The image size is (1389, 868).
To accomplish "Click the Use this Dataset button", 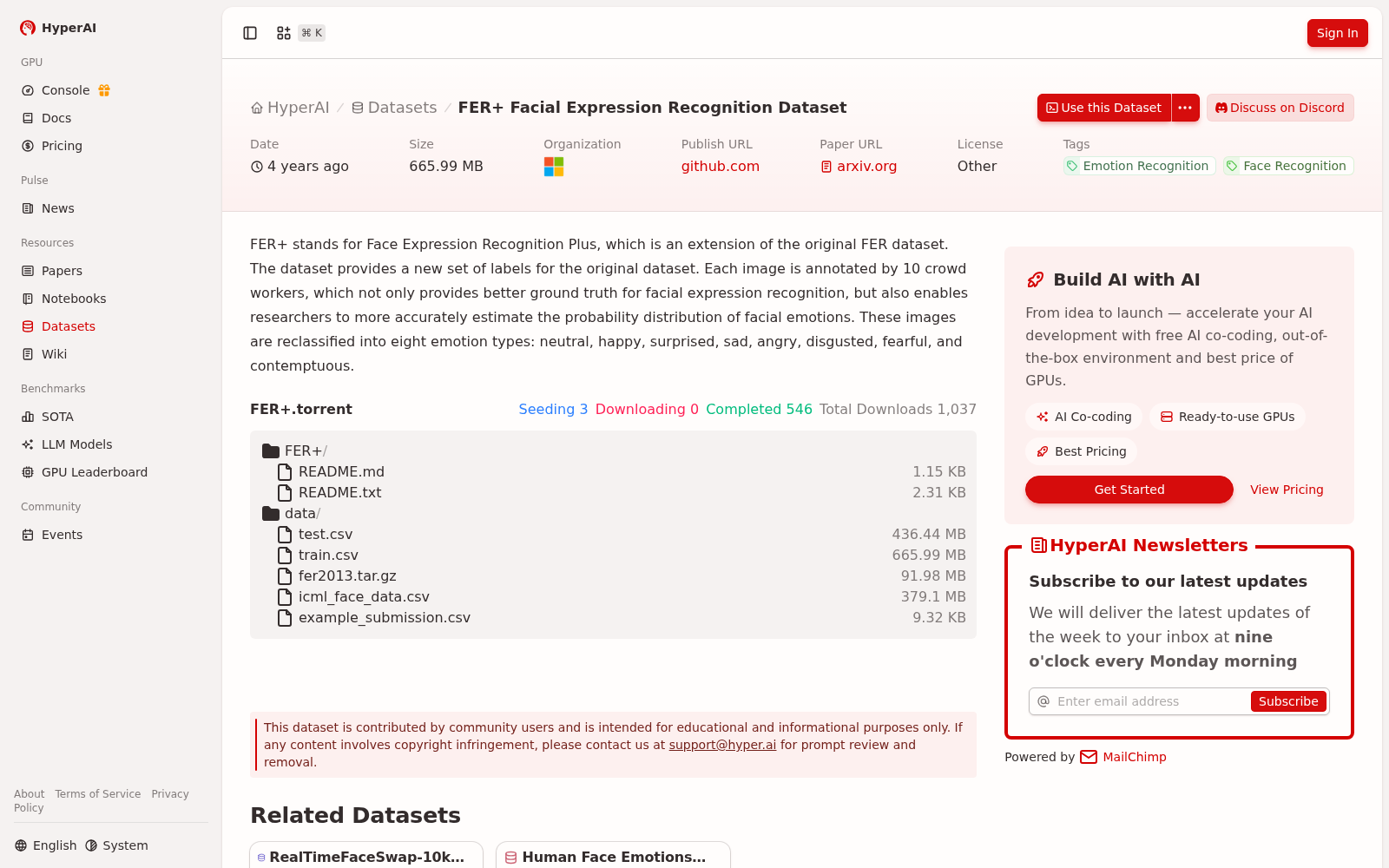I will pyautogui.click(x=1103, y=108).
